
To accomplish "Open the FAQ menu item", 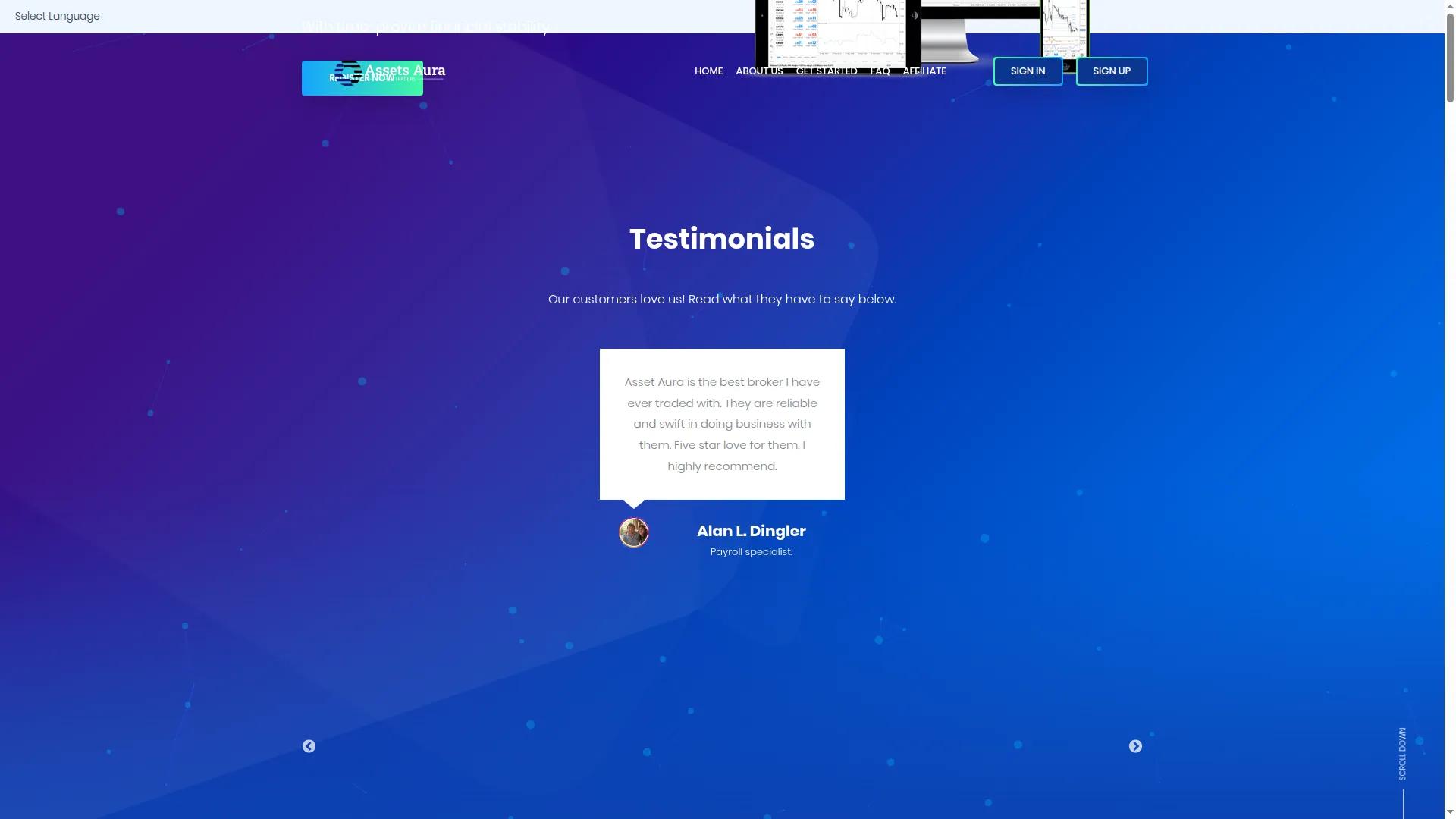I will [880, 71].
